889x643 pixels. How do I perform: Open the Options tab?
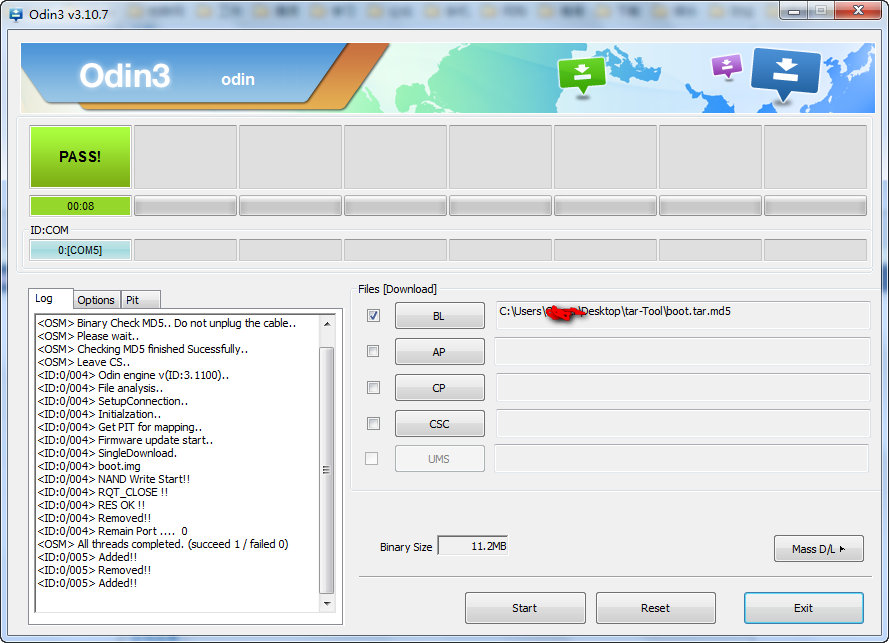tap(96, 300)
